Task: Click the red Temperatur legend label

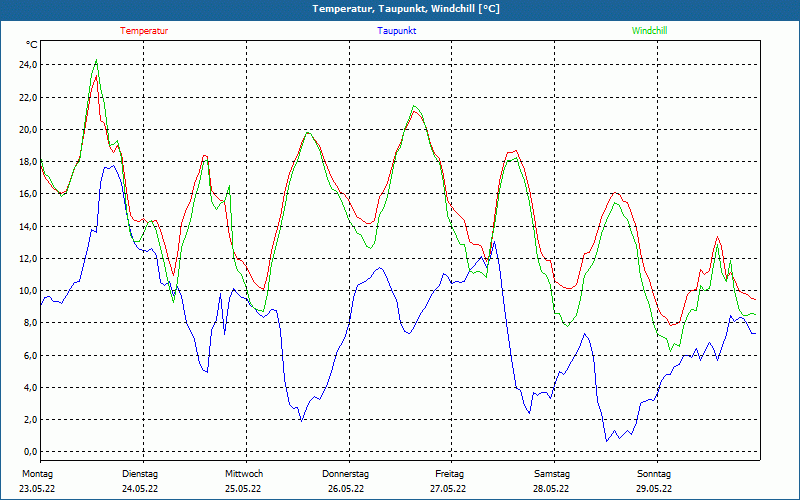Action: 144,31
